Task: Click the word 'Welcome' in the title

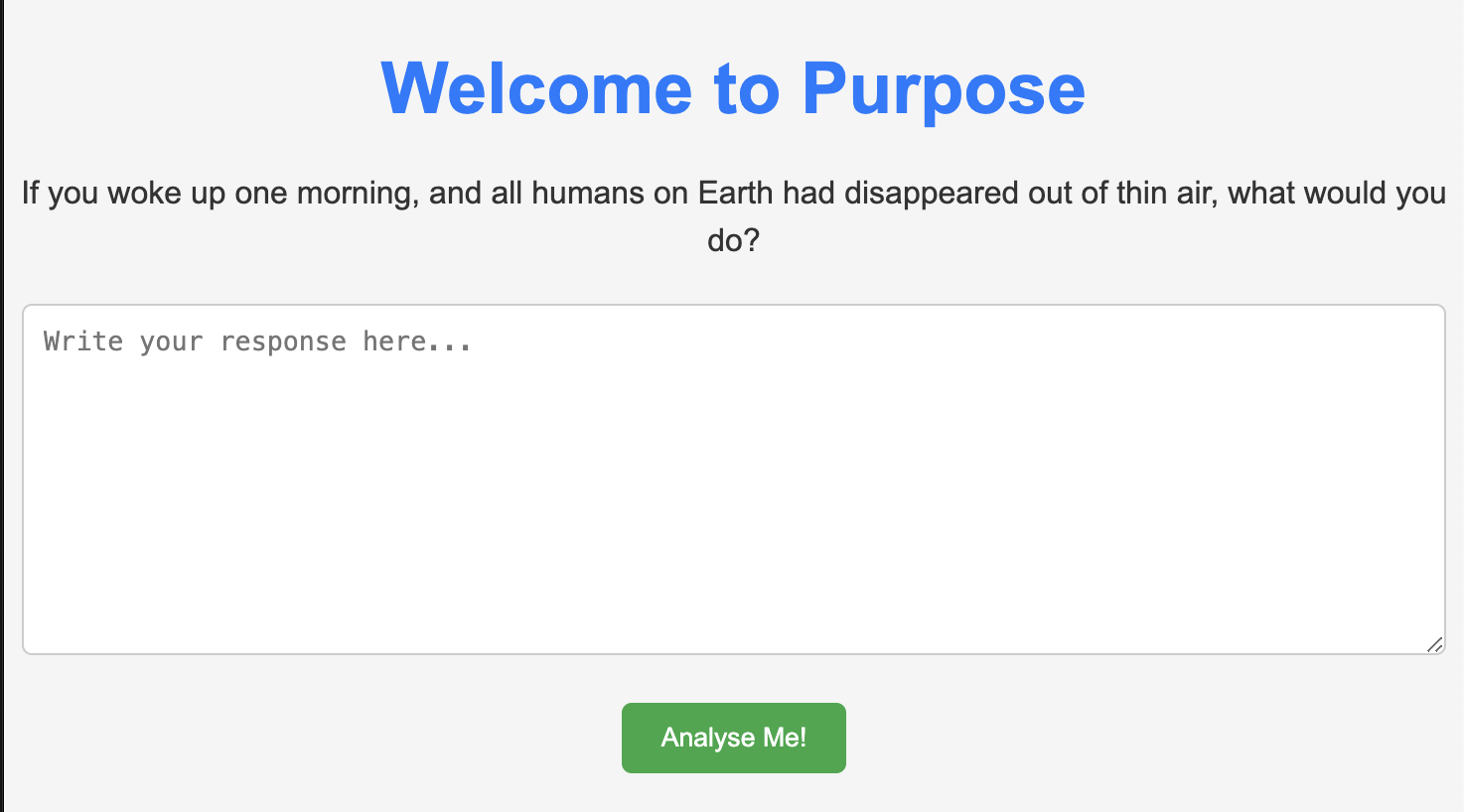Action: tap(536, 89)
